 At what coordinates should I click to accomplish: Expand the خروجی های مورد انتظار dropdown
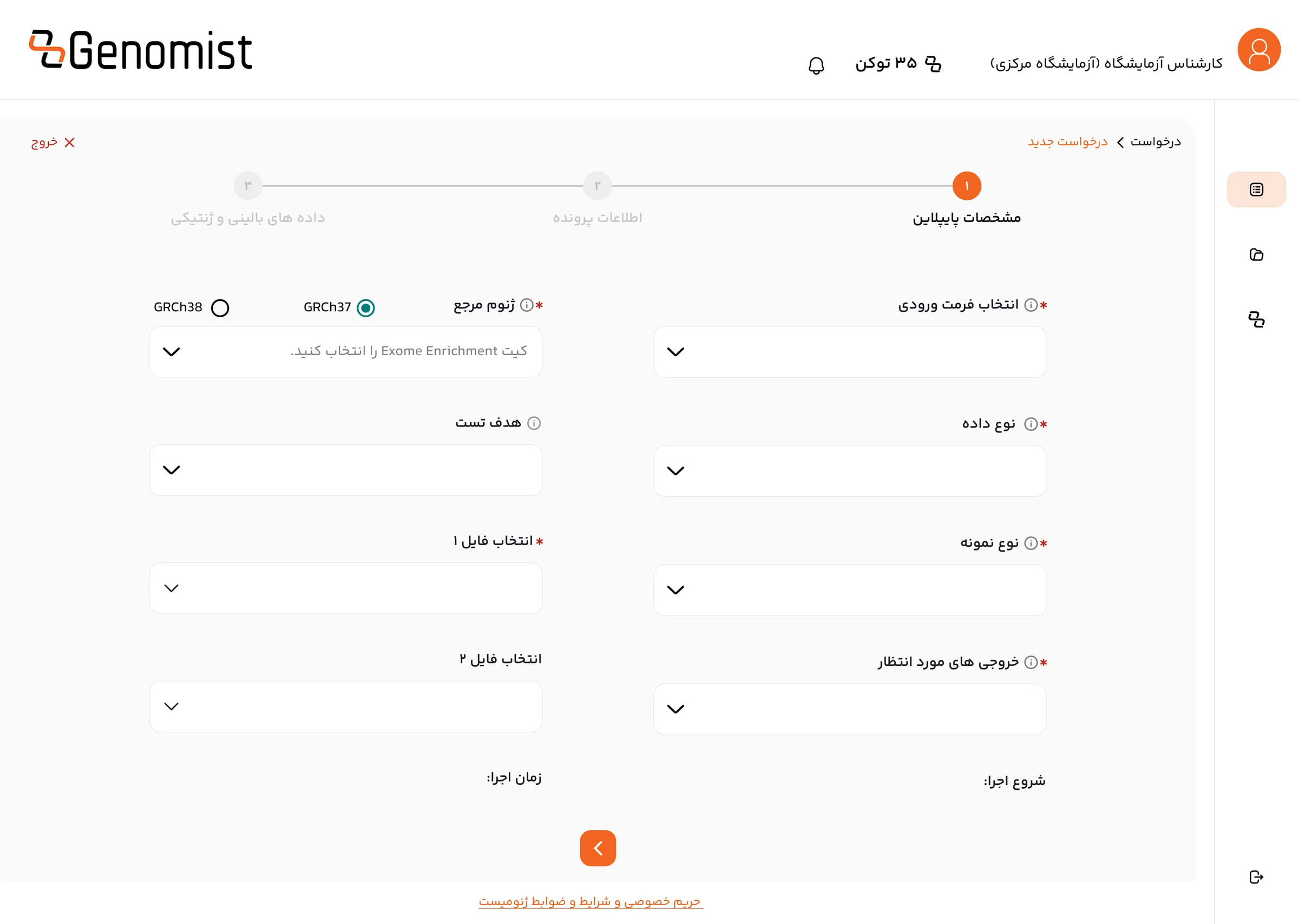click(x=850, y=709)
